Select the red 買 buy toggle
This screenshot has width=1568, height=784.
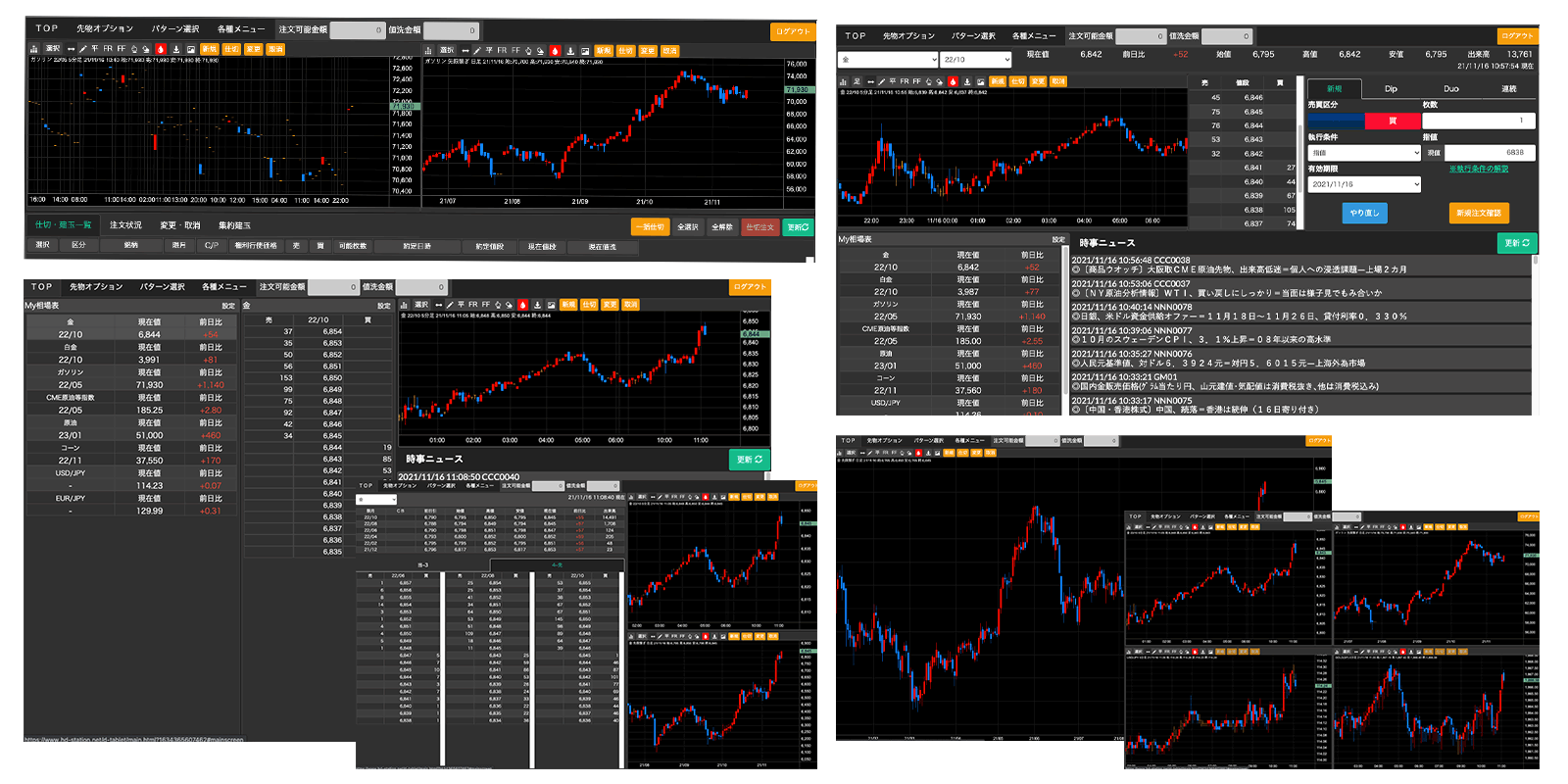pos(1392,121)
